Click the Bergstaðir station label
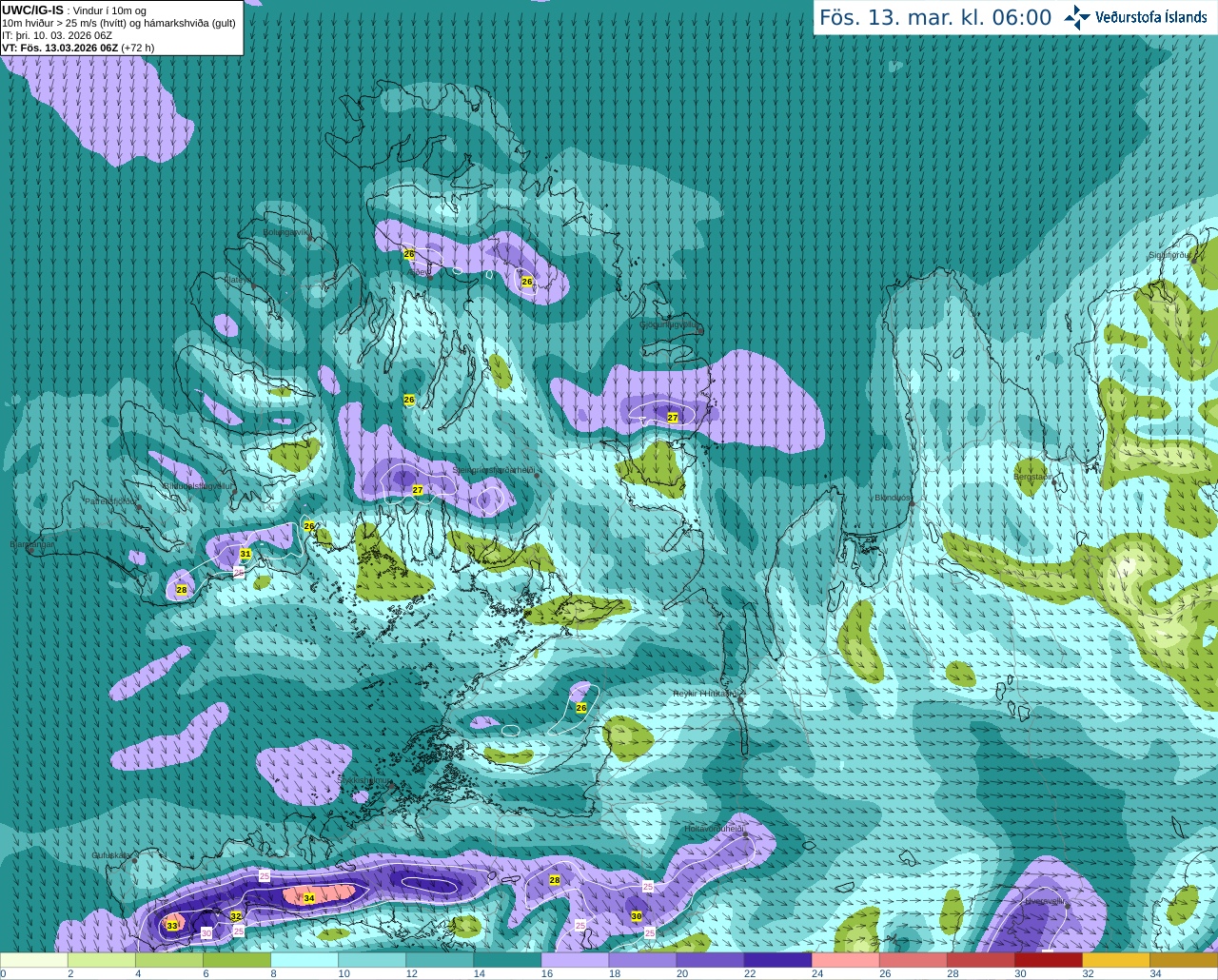This screenshot has height=980, width=1218. pos(1032,476)
